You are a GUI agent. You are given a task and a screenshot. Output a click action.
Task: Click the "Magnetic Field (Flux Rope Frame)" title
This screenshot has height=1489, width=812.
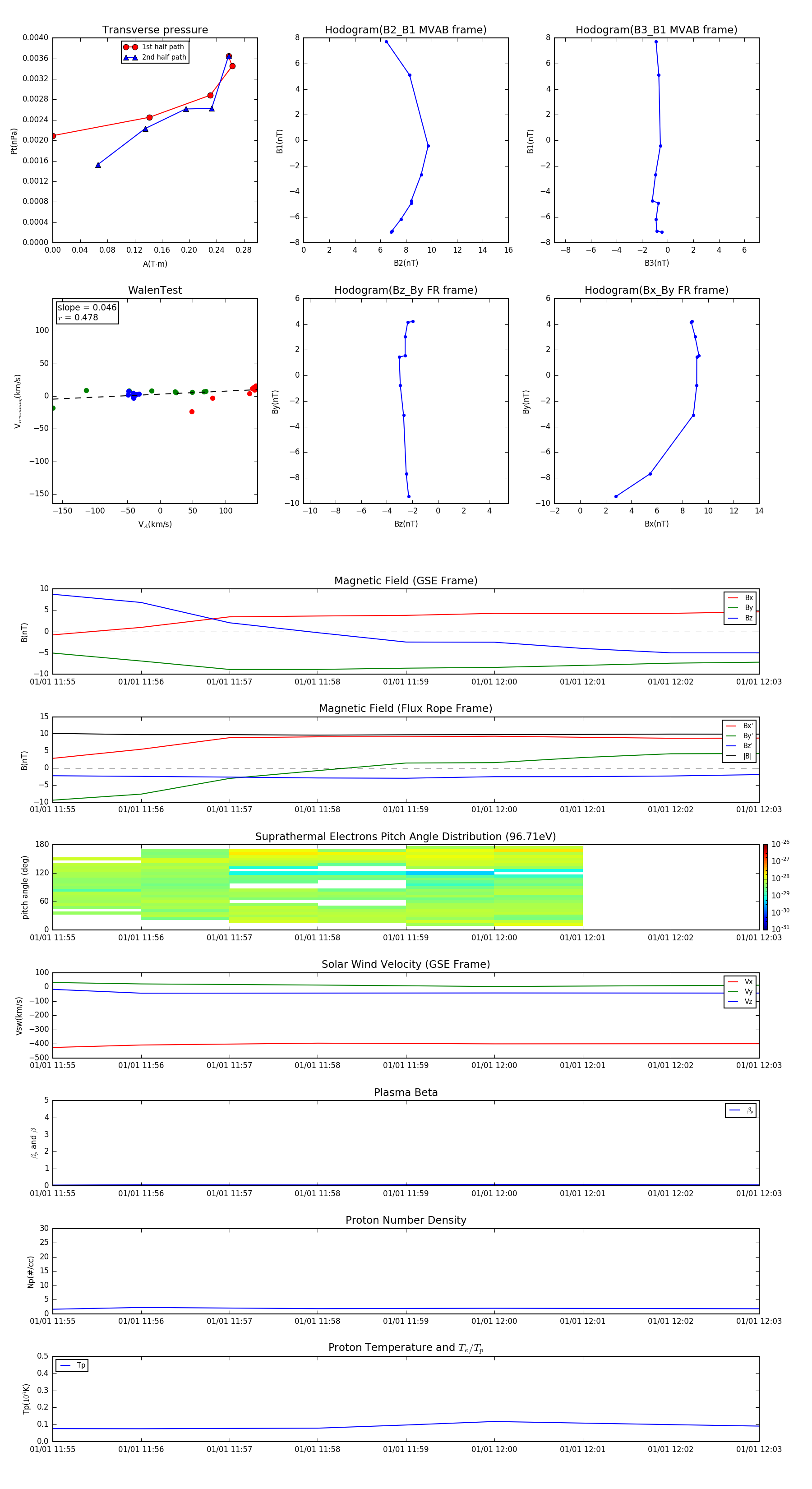coord(406,709)
